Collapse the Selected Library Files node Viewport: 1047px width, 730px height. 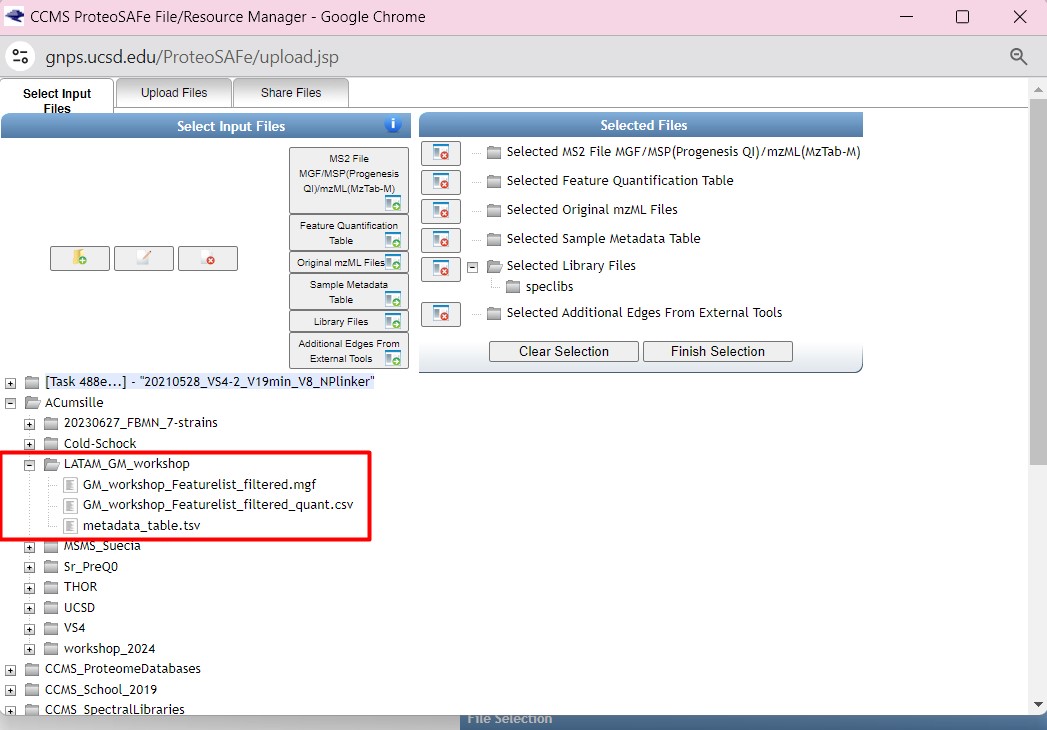(x=472, y=267)
